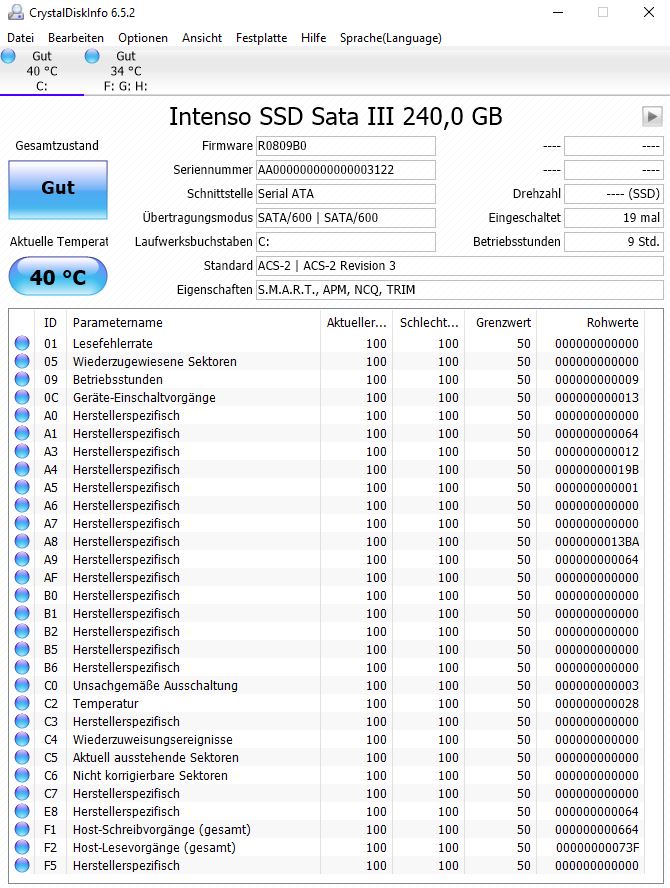Click the blue health dot for C: drive
Screen dimensions: 670x888
point(8,56)
